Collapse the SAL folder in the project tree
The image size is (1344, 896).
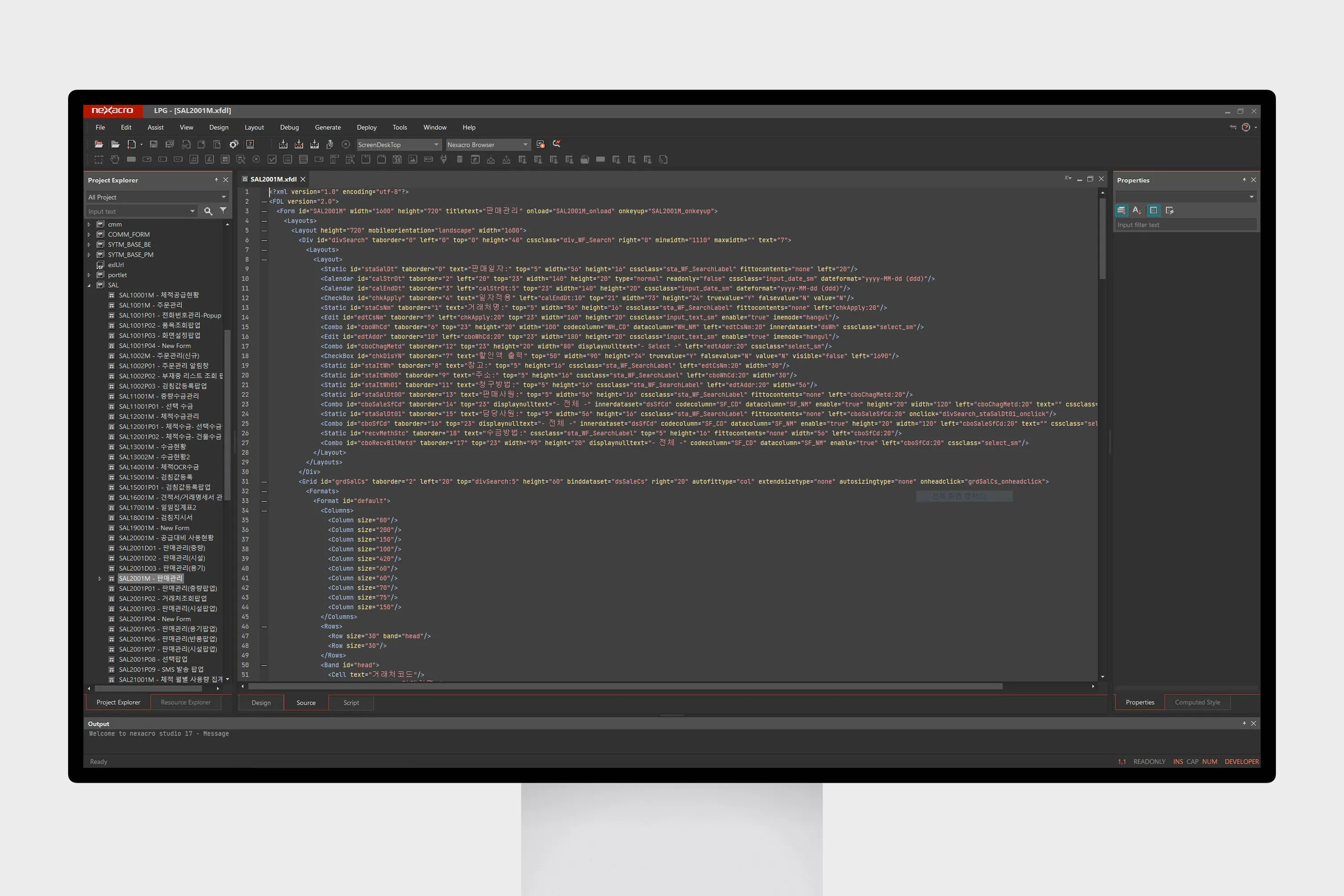(x=89, y=285)
